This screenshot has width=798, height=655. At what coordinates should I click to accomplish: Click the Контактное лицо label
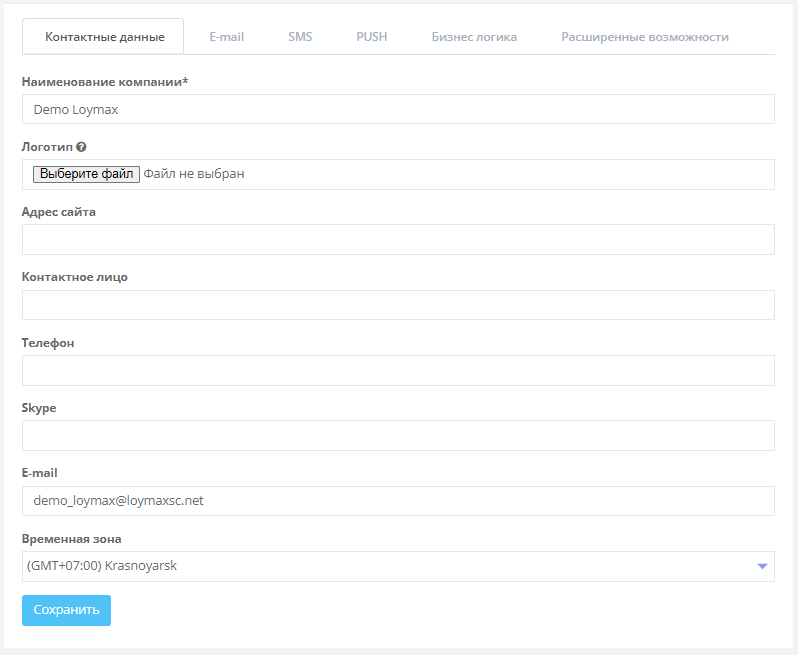coord(75,277)
